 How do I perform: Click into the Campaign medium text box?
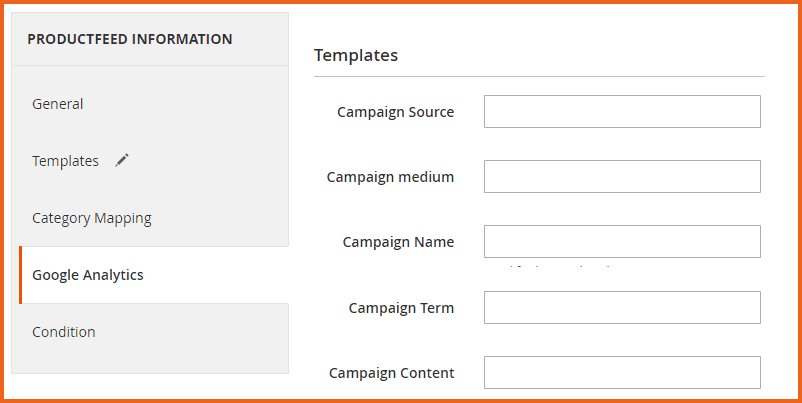click(x=622, y=177)
